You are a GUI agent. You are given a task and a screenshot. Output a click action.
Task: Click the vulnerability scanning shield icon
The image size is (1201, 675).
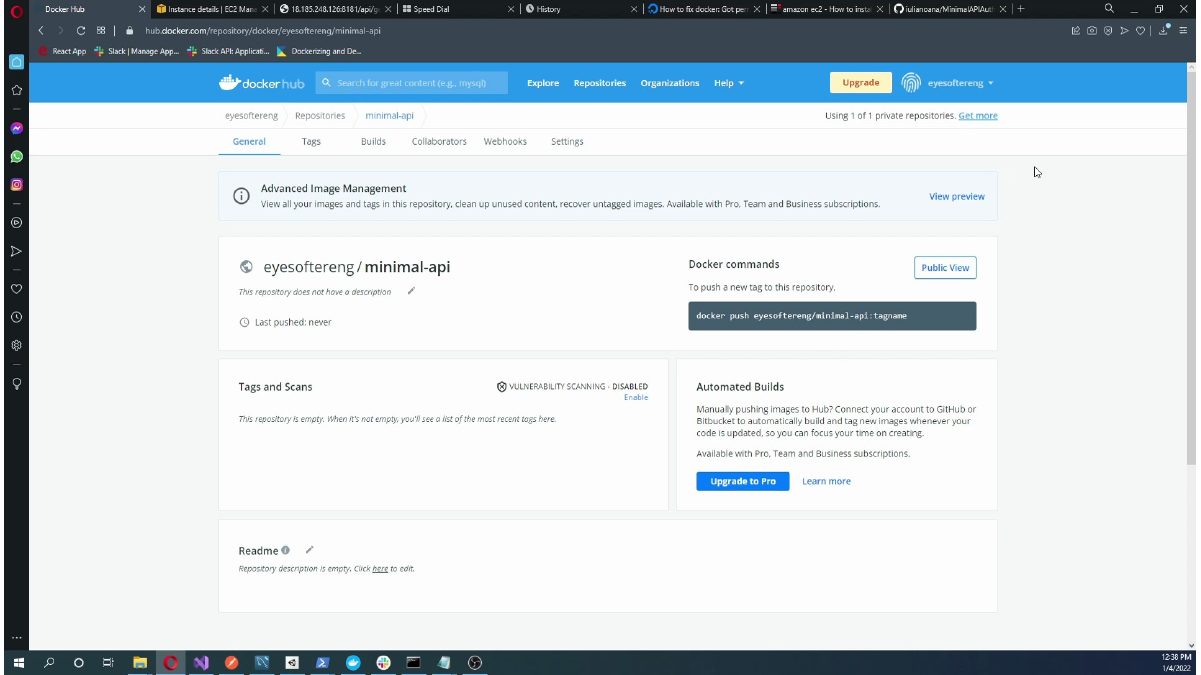click(502, 386)
